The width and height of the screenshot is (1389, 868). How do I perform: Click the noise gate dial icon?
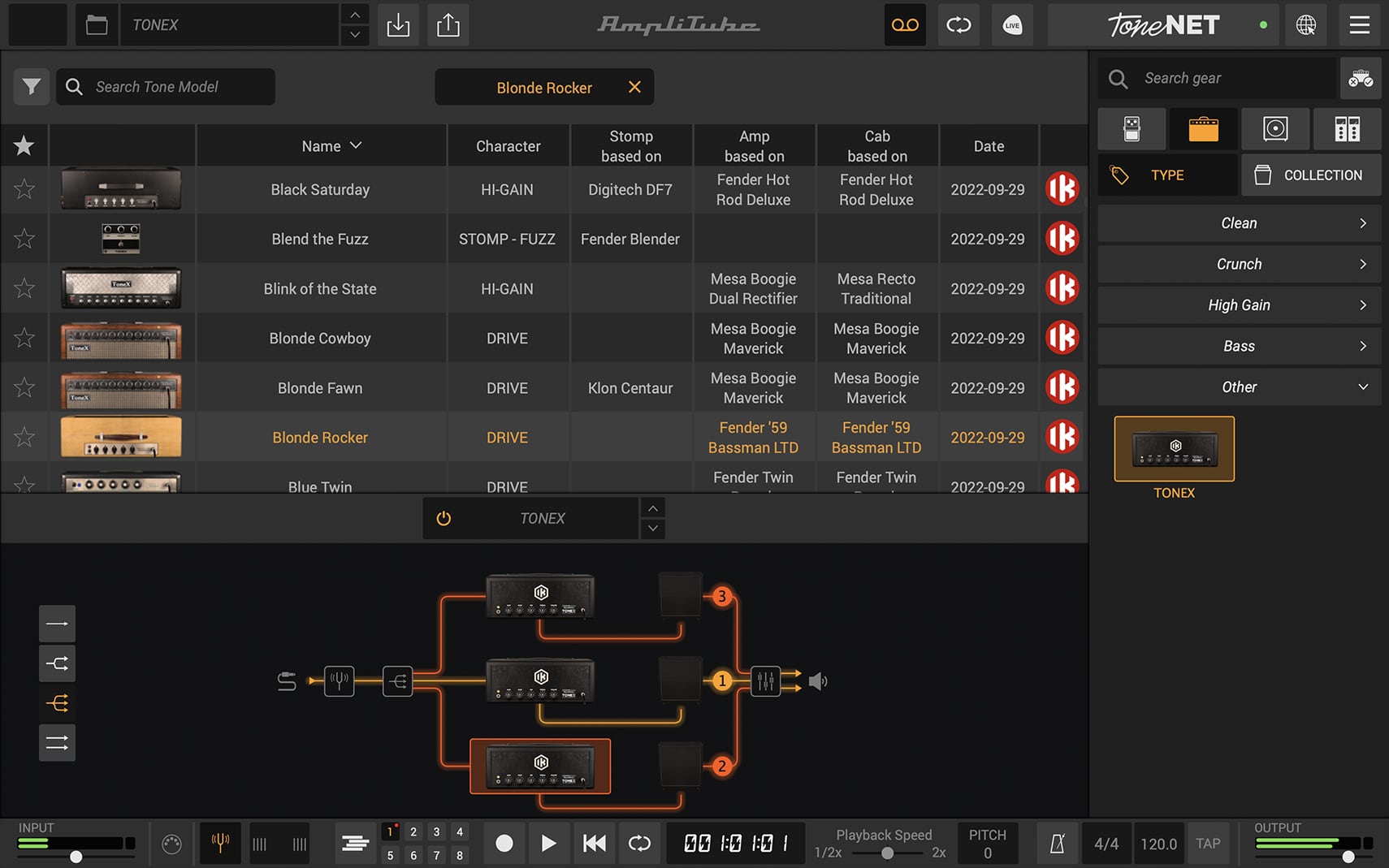(x=171, y=844)
